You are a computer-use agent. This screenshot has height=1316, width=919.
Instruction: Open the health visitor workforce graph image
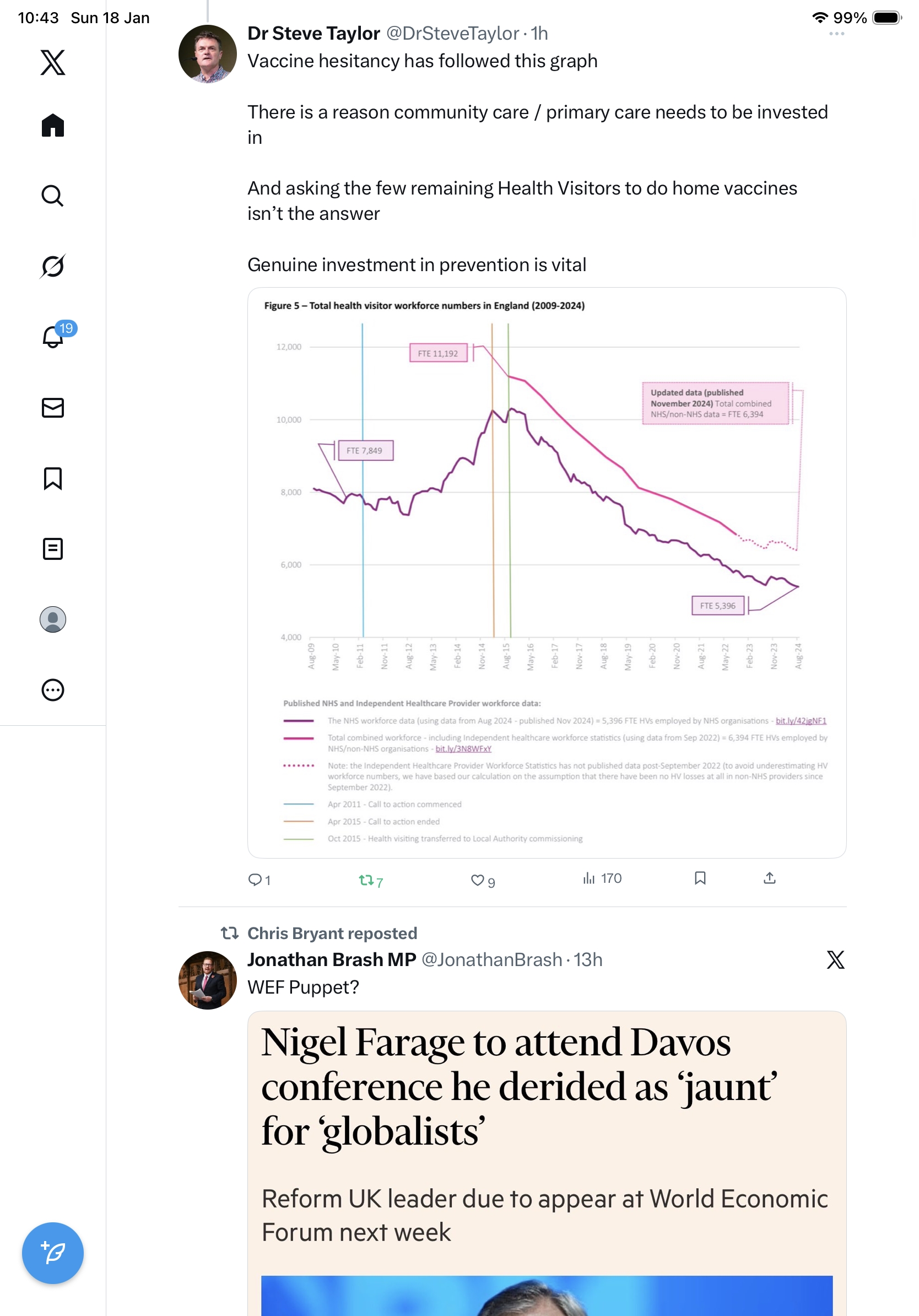pyautogui.click(x=547, y=572)
